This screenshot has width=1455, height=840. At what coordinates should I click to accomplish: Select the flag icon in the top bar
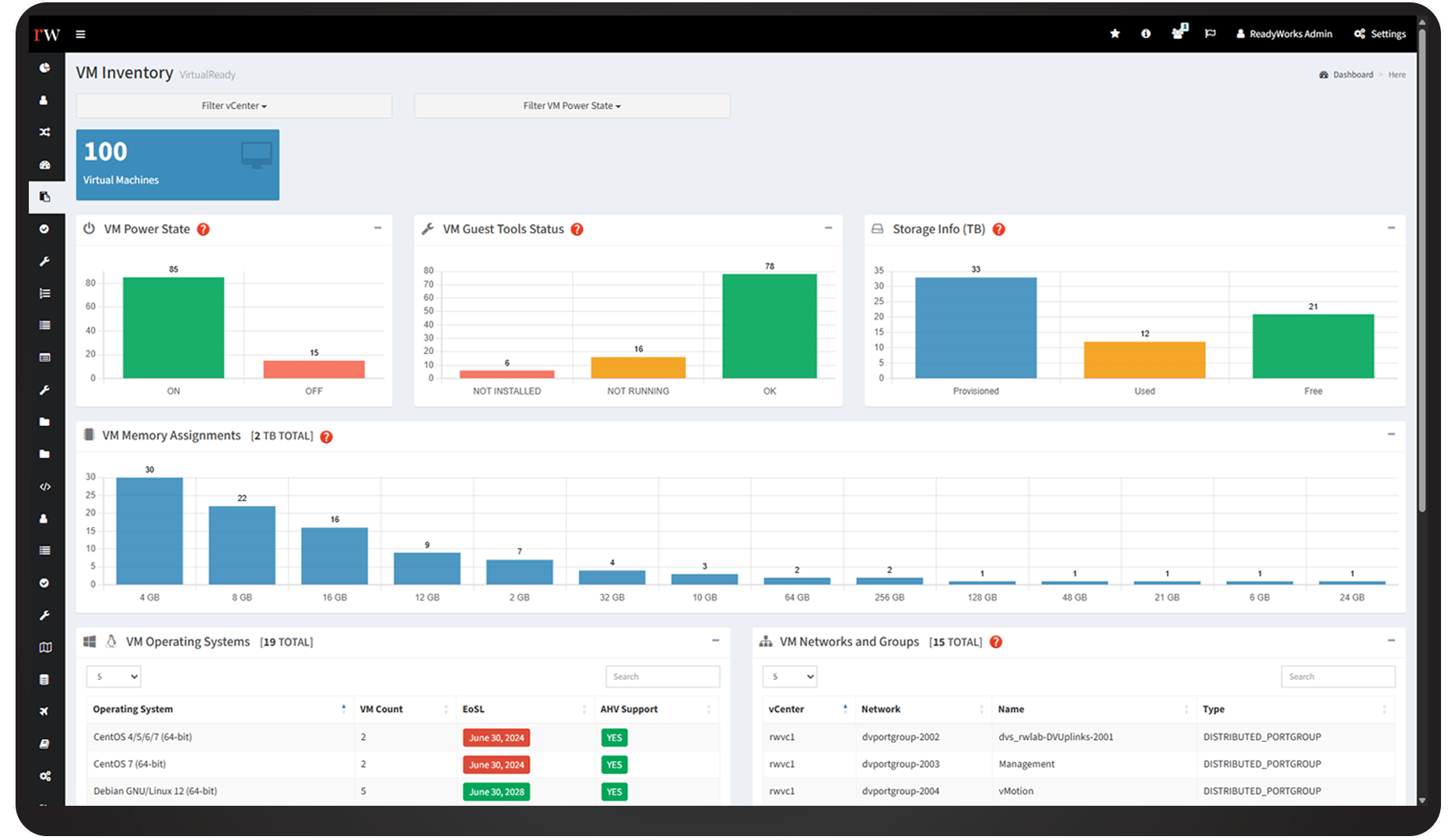point(1211,33)
